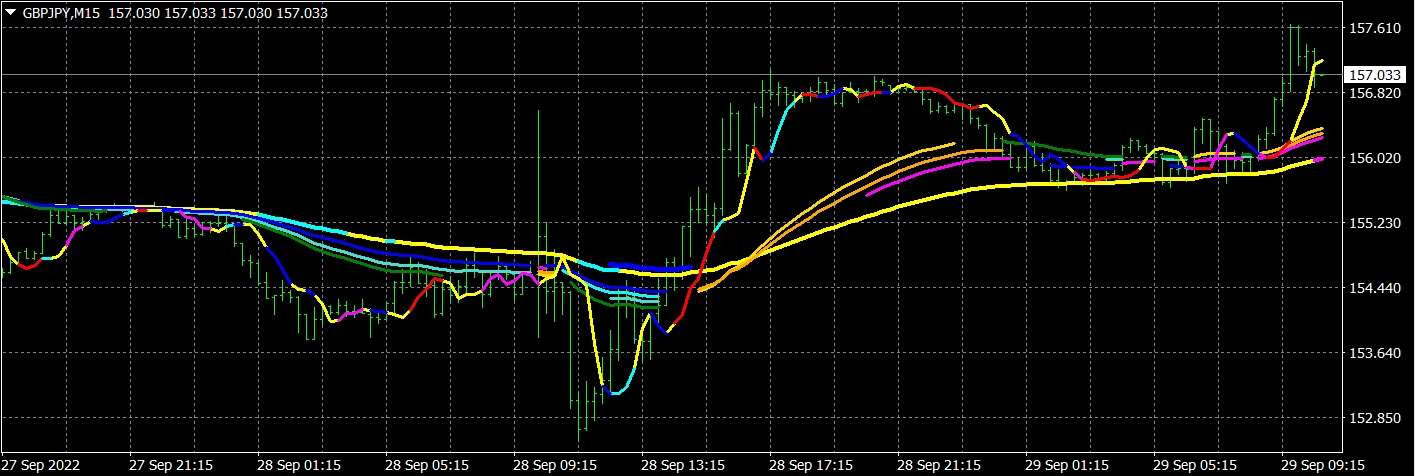Select the 29 Sep 01:15 time marker
The image size is (1416, 476).
coord(1066,465)
